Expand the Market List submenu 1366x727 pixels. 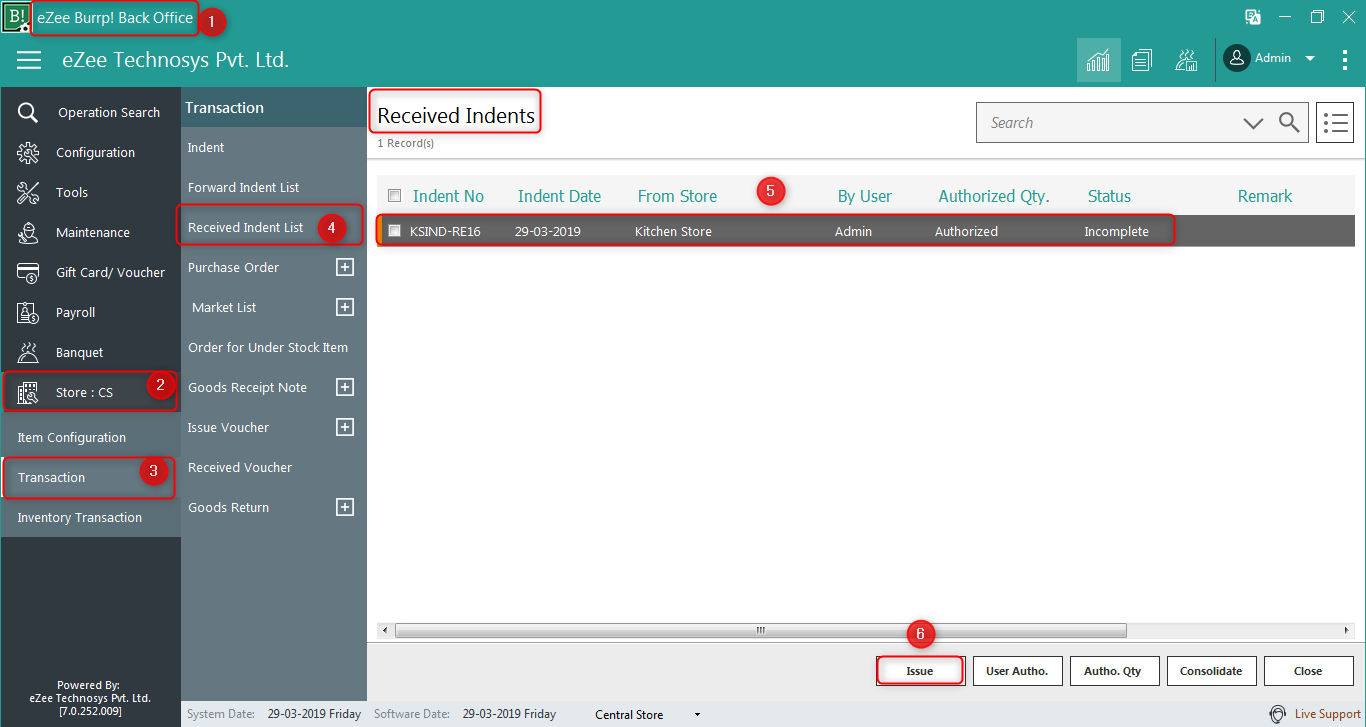pos(345,307)
